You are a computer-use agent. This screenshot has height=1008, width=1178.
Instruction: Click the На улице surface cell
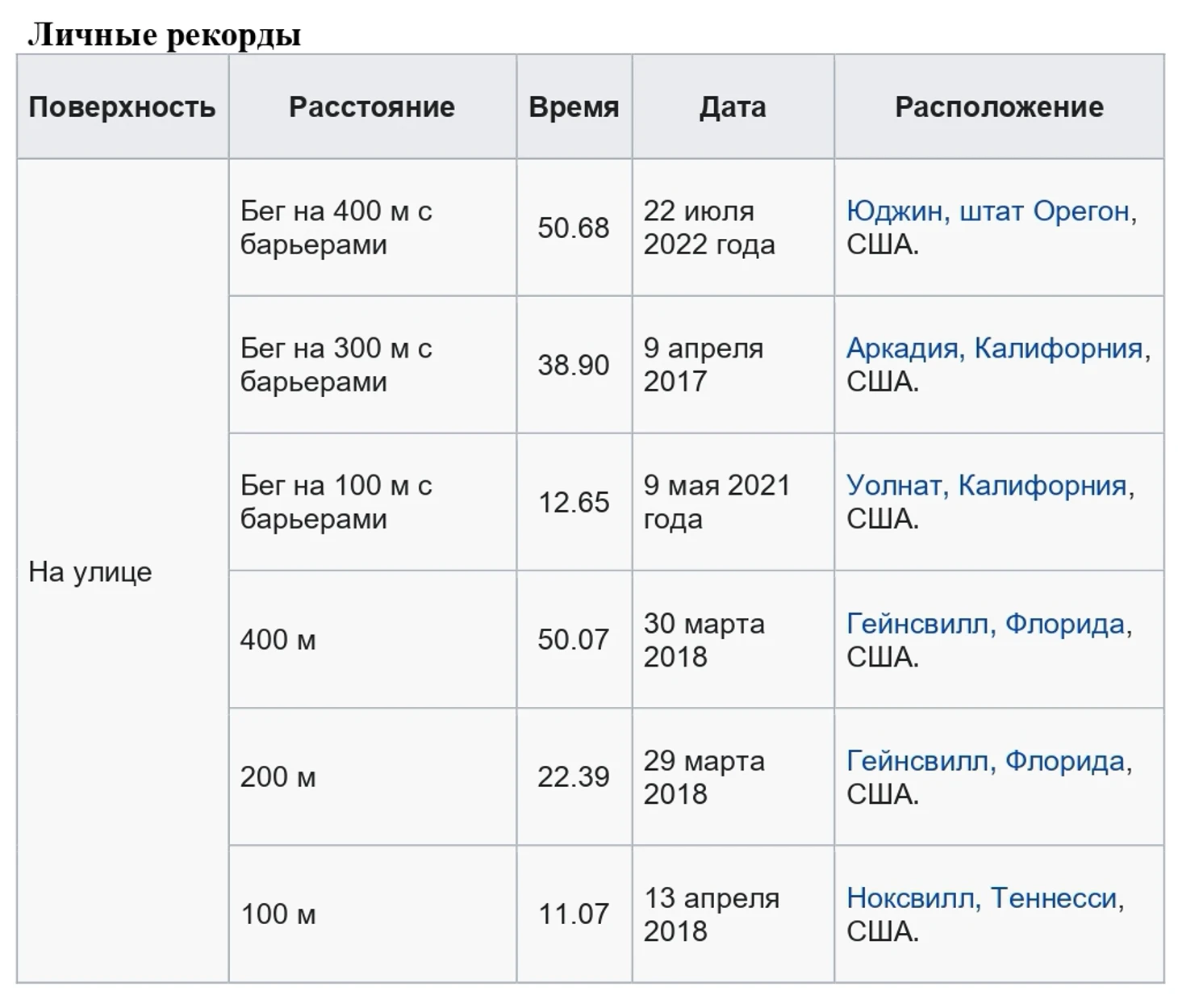pos(90,572)
